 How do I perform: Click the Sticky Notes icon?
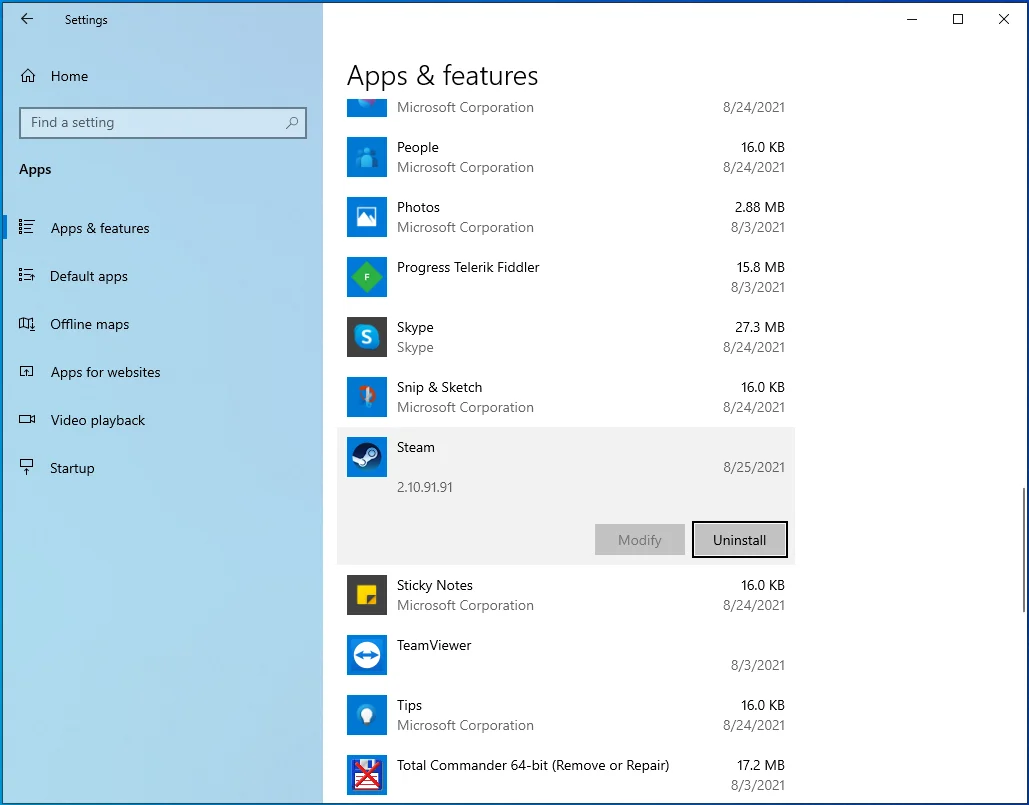click(x=367, y=594)
